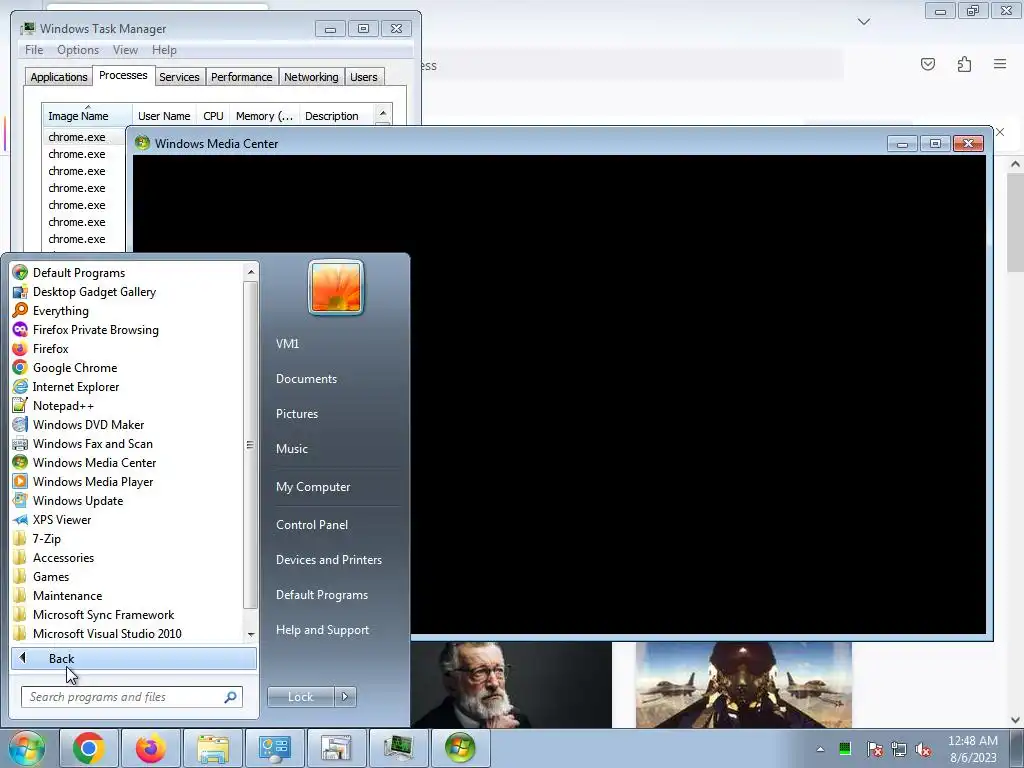Screen dimensions: 1024x768
Task: Show hidden tray icons arrow
Action: click(x=820, y=749)
